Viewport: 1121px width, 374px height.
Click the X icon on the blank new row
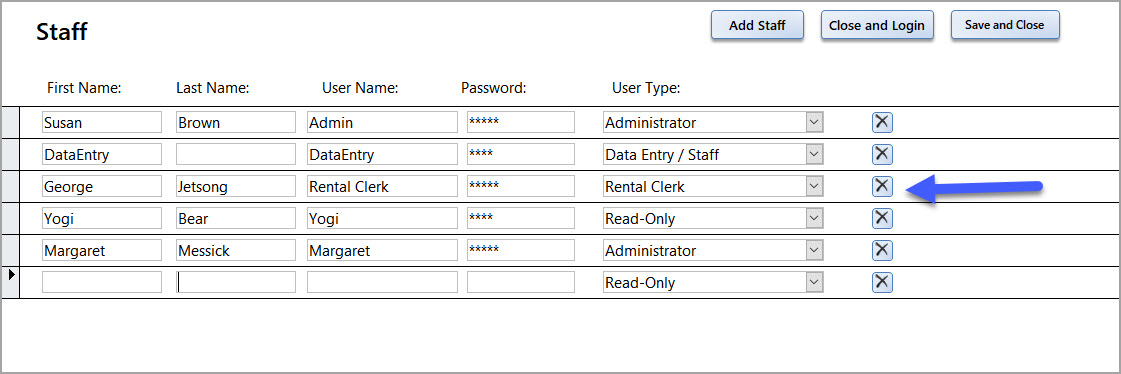(x=882, y=282)
